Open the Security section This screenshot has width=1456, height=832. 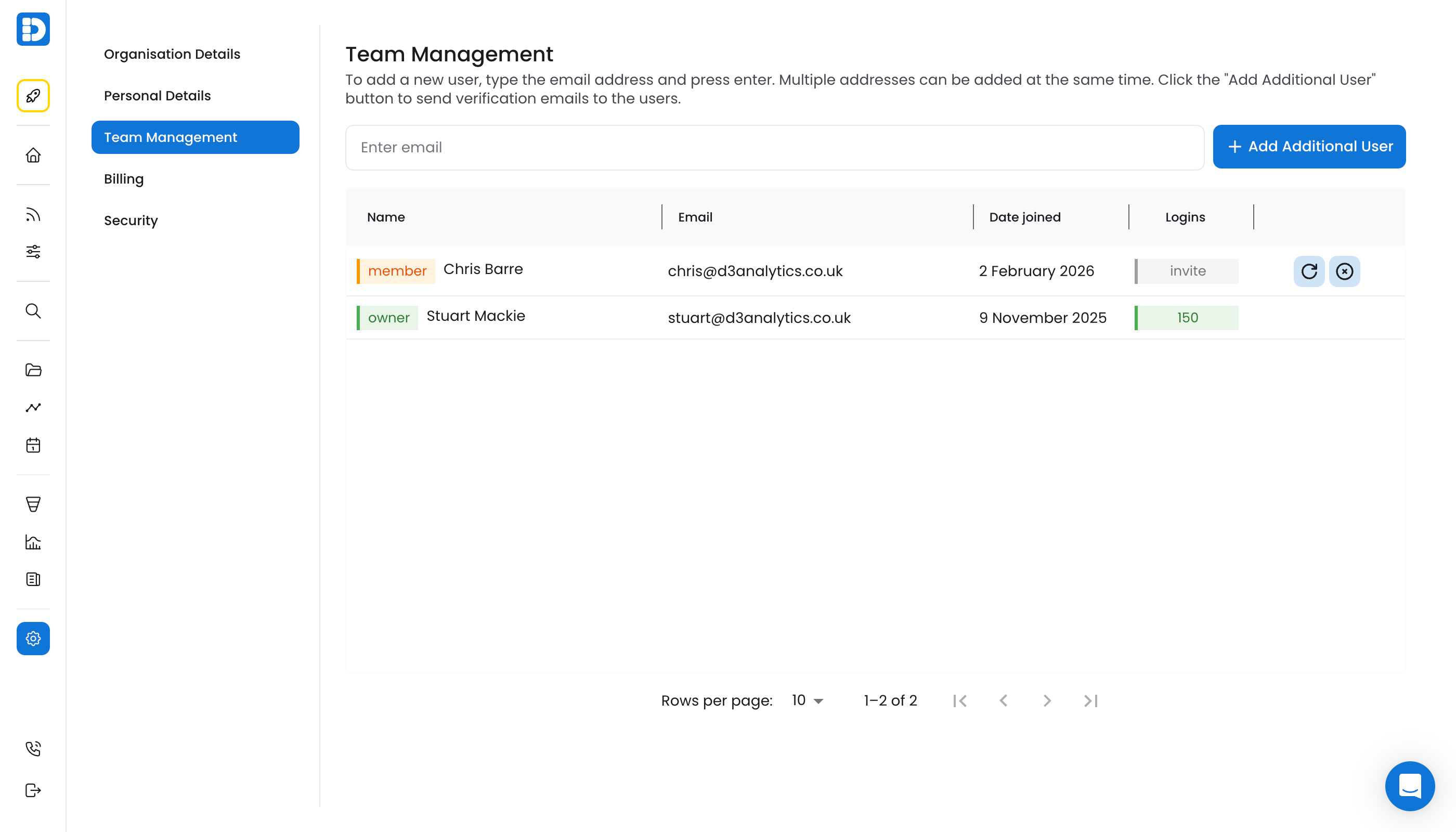point(131,220)
